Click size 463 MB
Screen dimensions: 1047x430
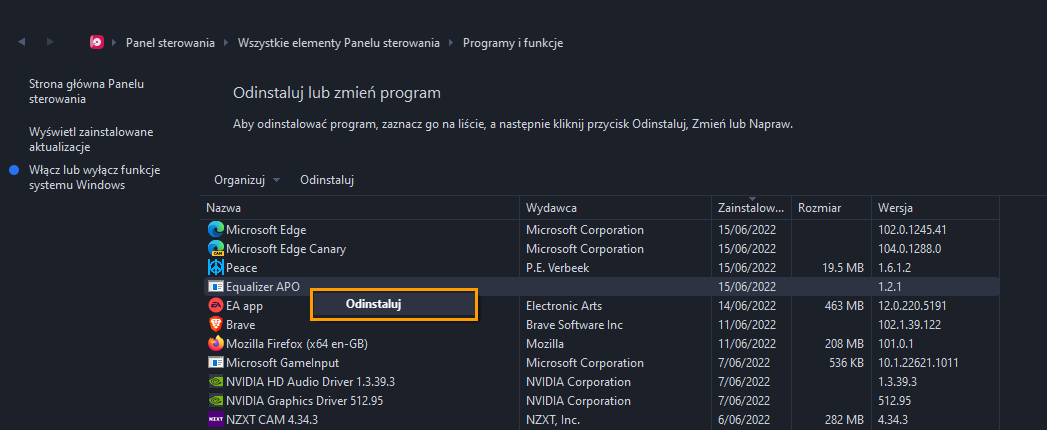(846, 306)
